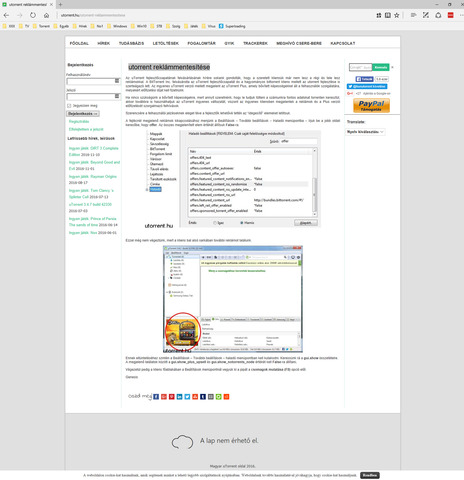This screenshot has height=480, width=464.
Task: Open the Torrent bookmarks folder
Action: click(x=41, y=26)
